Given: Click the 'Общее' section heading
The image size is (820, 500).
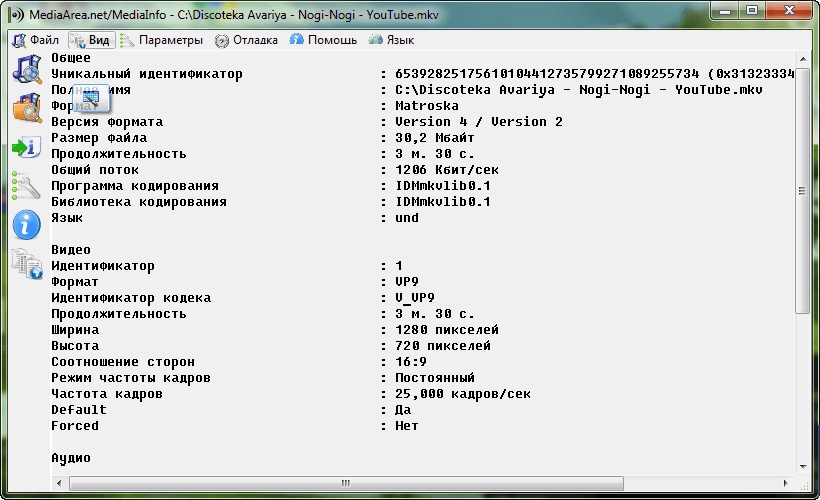Looking at the screenshot, I should pyautogui.click(x=71, y=58).
